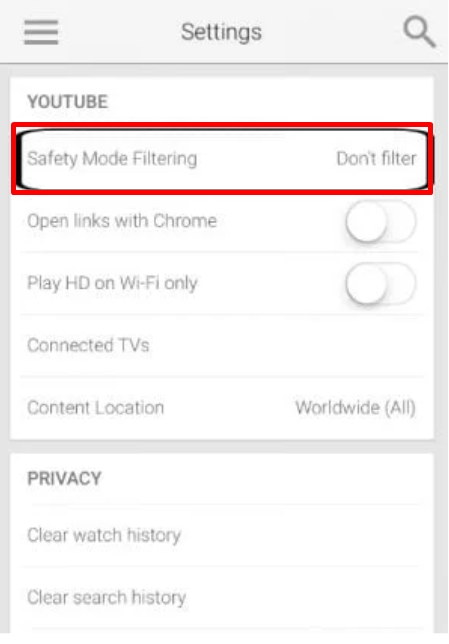The image size is (449, 644).
Task: Tap the Play HD on Wi-Fi only label
Action: (x=112, y=283)
